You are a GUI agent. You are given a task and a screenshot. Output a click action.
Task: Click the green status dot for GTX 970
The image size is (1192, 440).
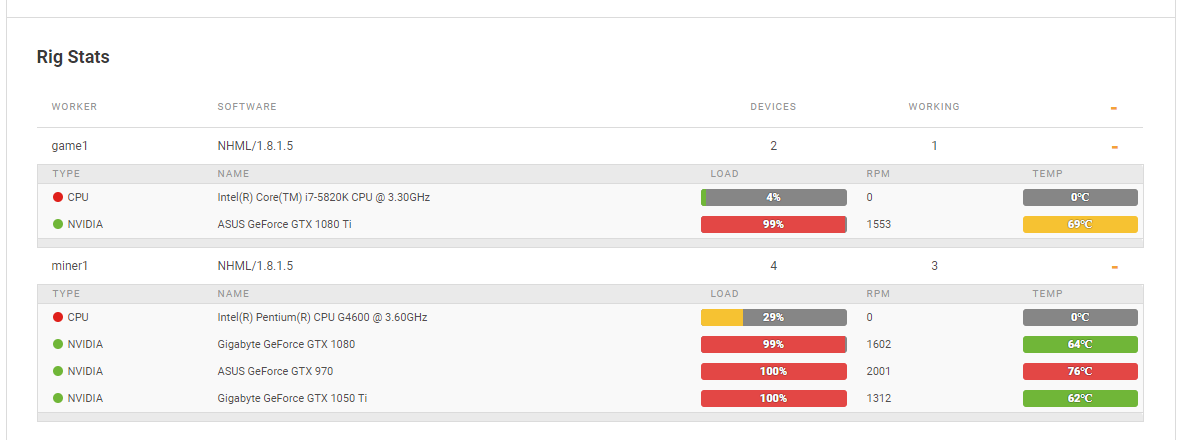point(58,371)
